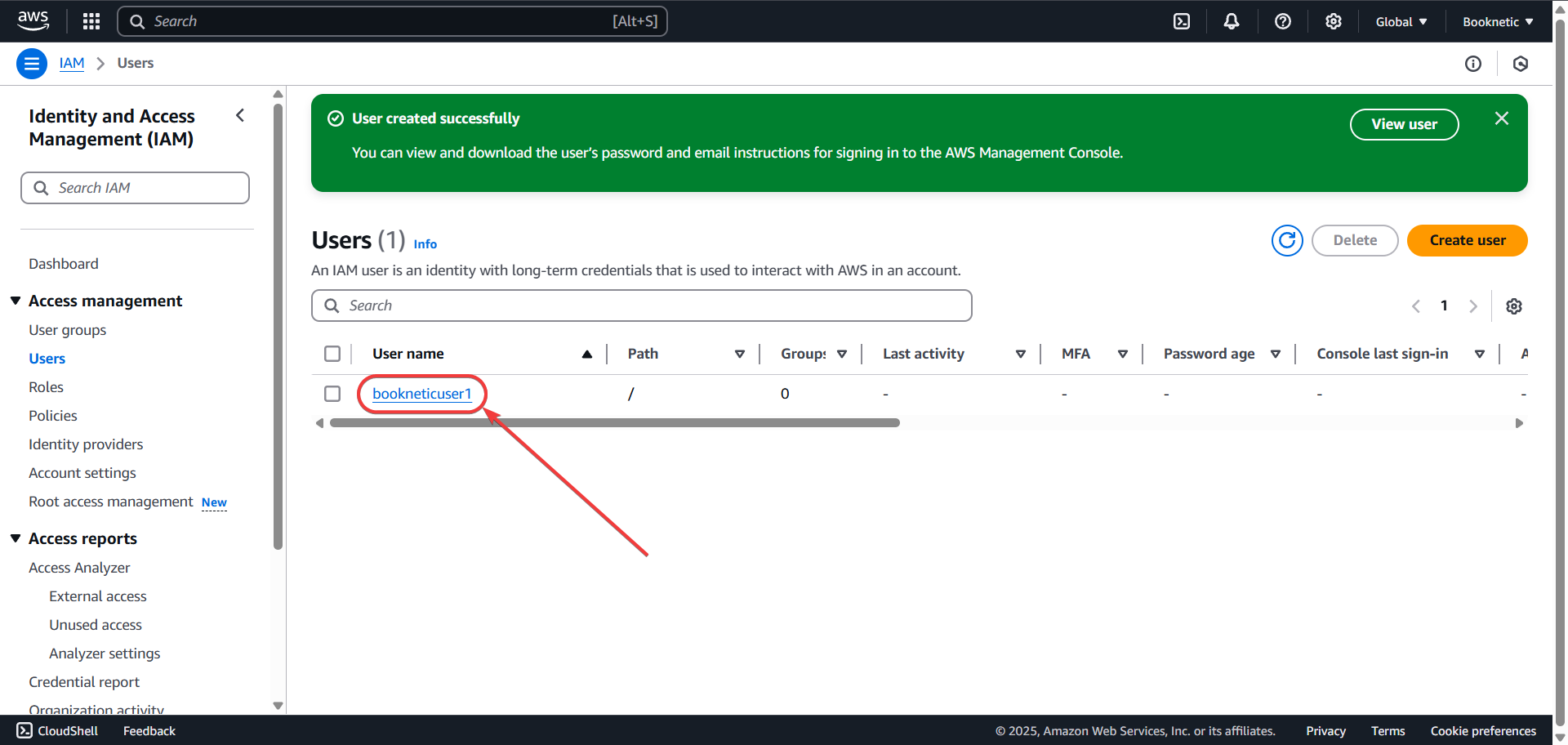
Task: Click the table horizontal scrollbar thumb
Action: pyautogui.click(x=615, y=423)
